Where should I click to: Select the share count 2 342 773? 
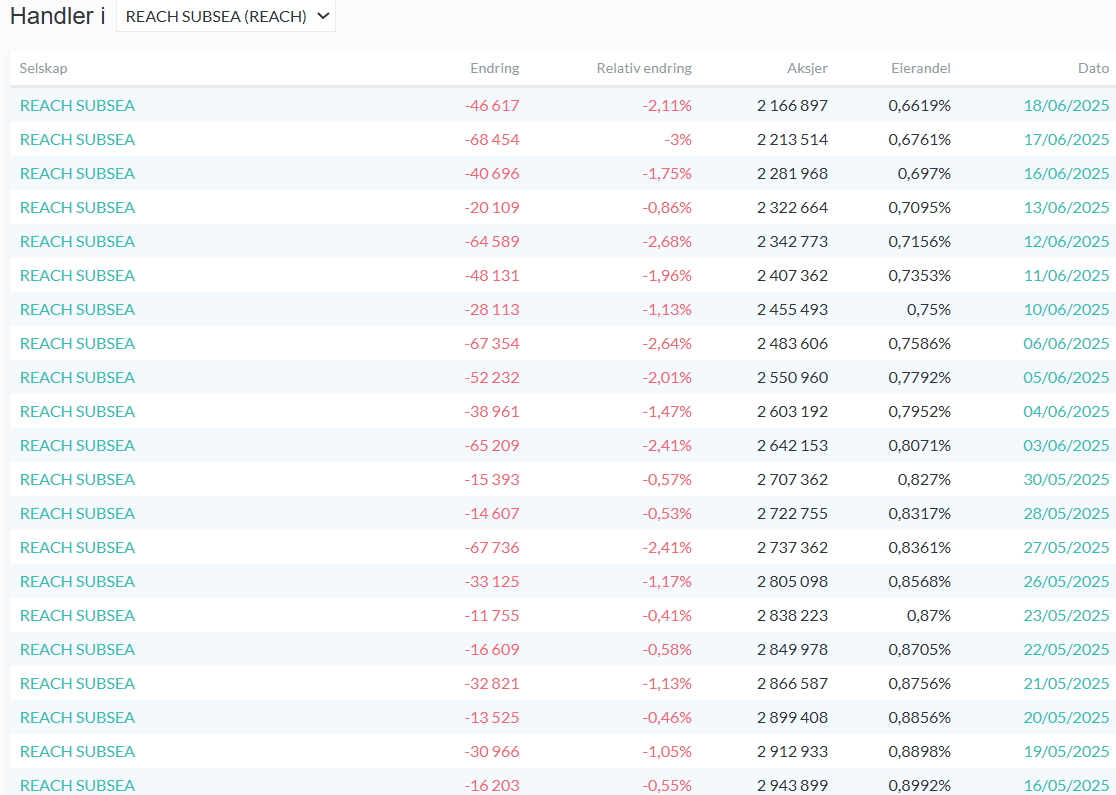(x=792, y=241)
